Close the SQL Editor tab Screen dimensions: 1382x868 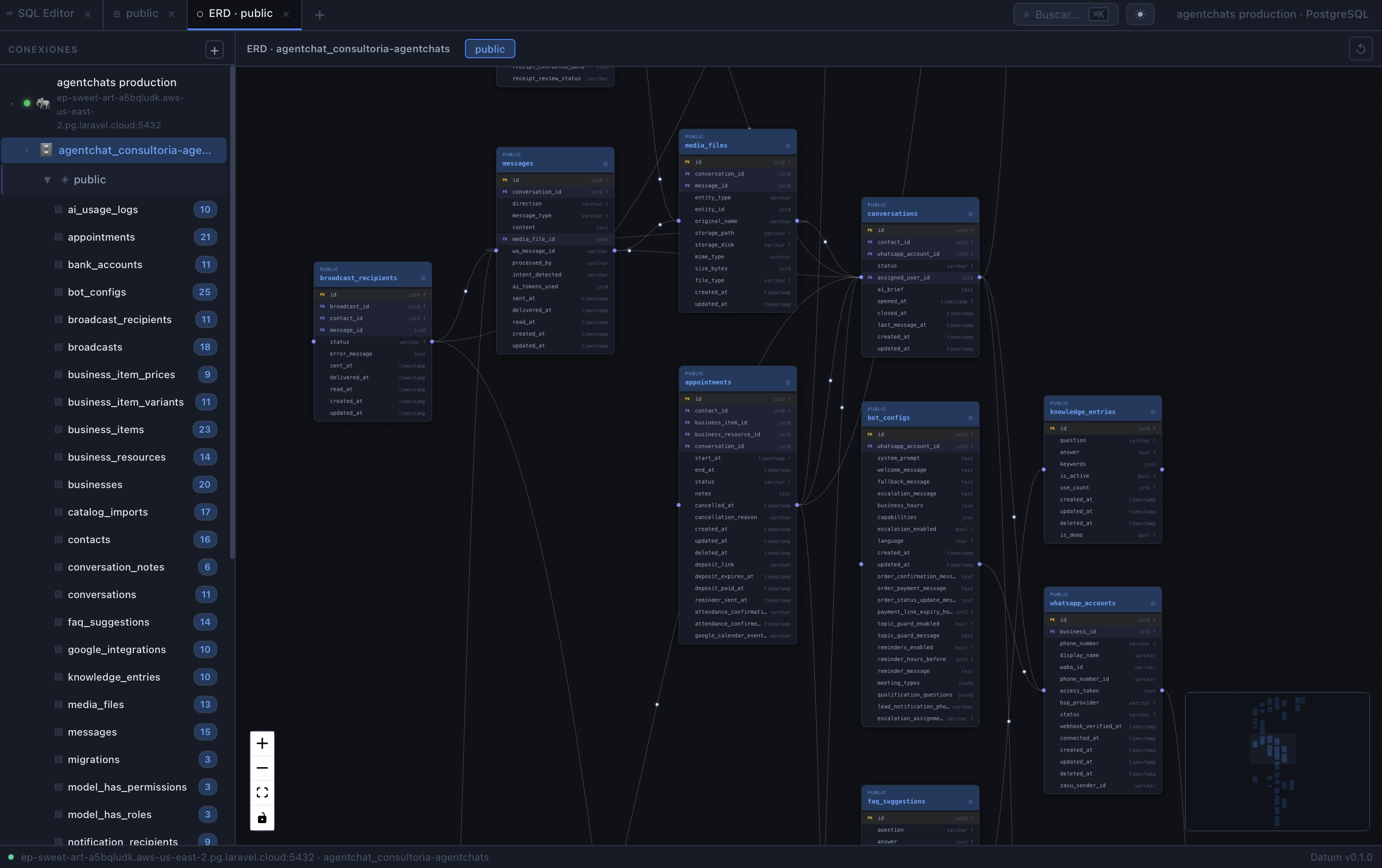(88, 14)
